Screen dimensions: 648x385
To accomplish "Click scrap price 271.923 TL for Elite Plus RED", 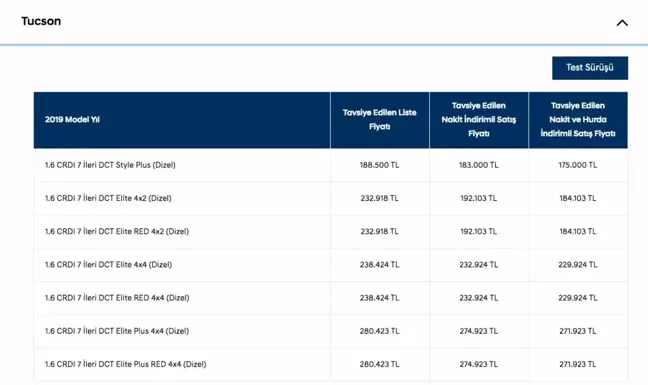I will pos(578,364).
